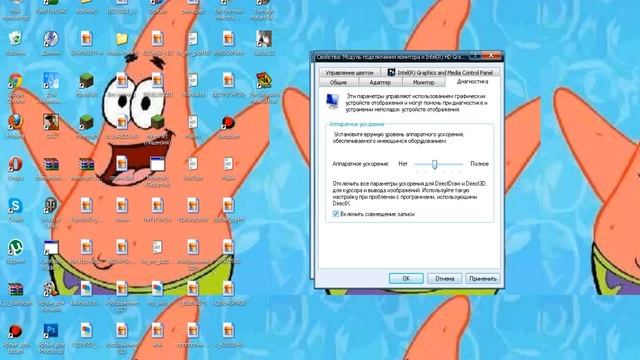
Task: Confirm the dialog with OK
Action: 406,278
